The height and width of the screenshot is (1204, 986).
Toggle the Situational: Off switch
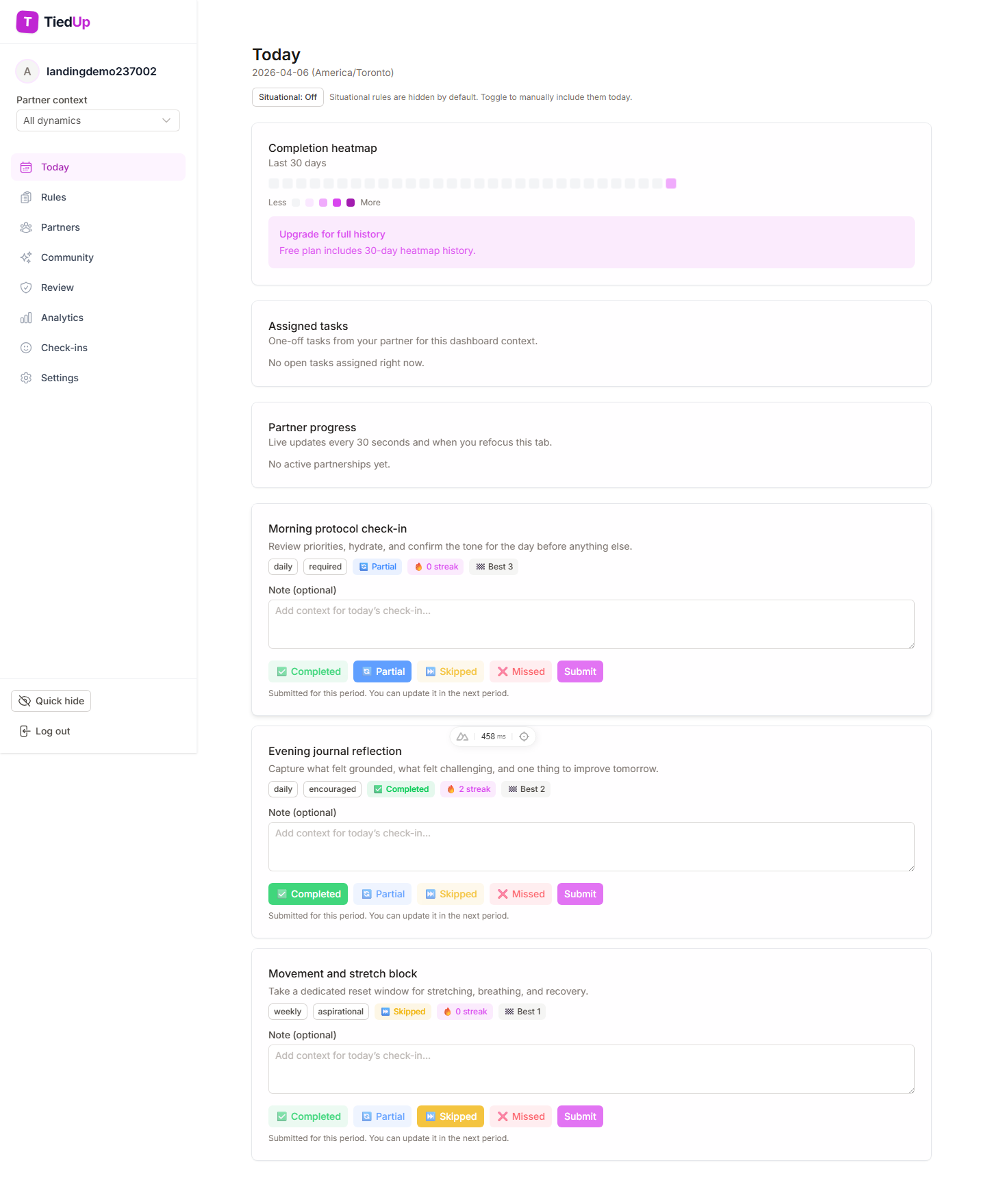(288, 97)
